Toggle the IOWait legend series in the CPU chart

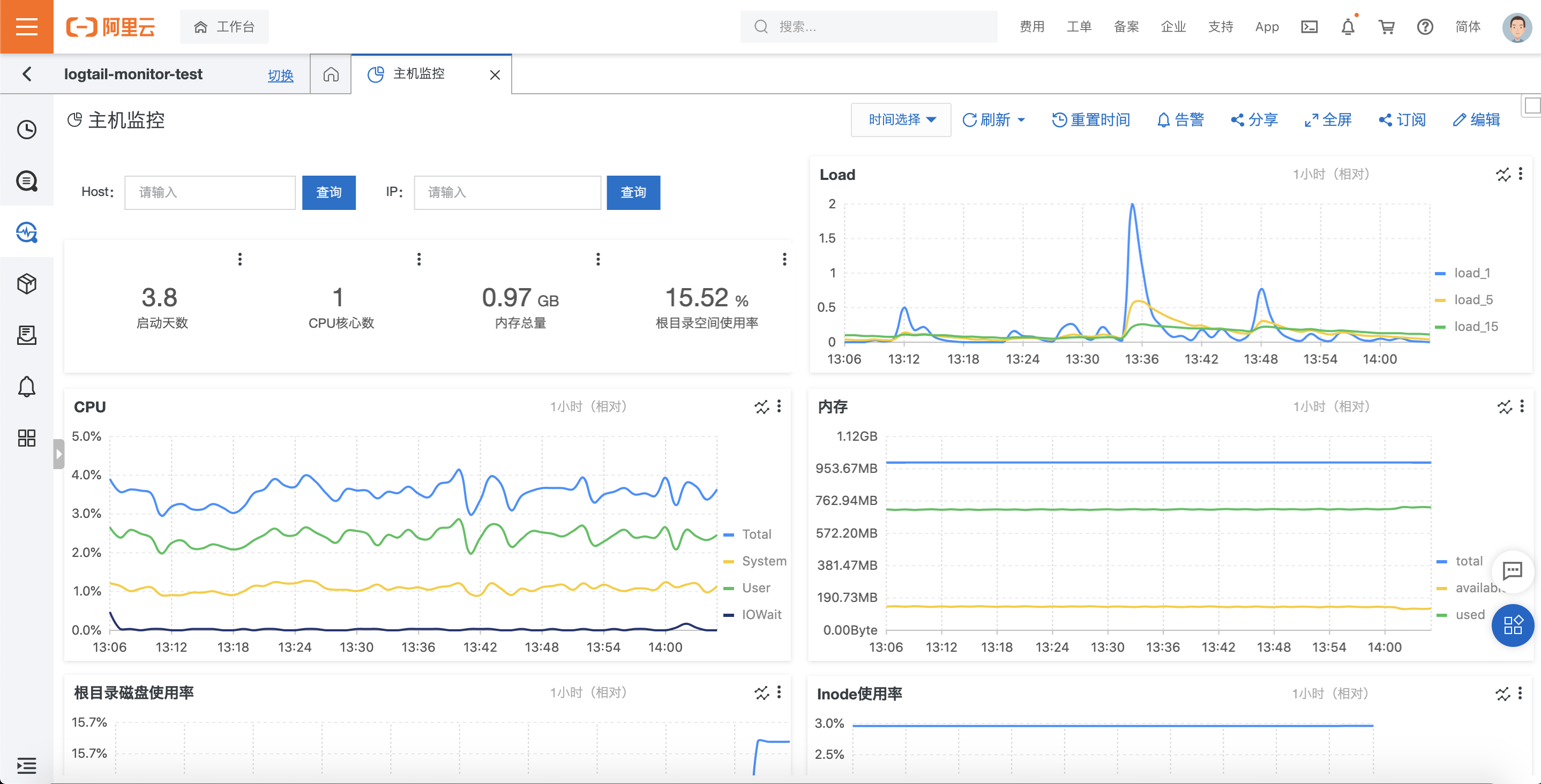761,614
